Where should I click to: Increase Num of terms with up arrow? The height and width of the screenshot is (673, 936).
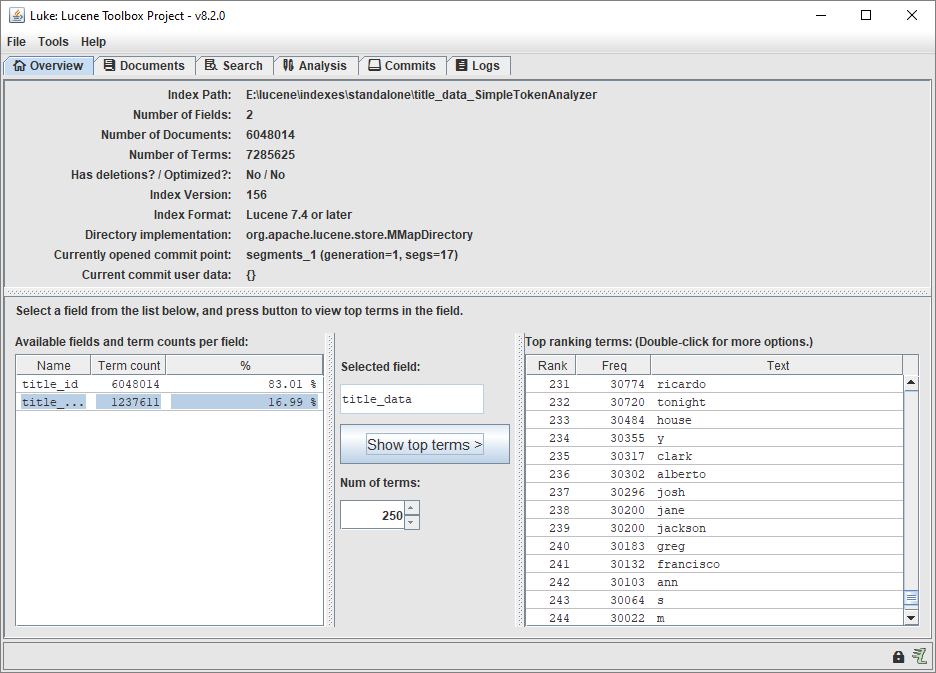pyautogui.click(x=412, y=508)
